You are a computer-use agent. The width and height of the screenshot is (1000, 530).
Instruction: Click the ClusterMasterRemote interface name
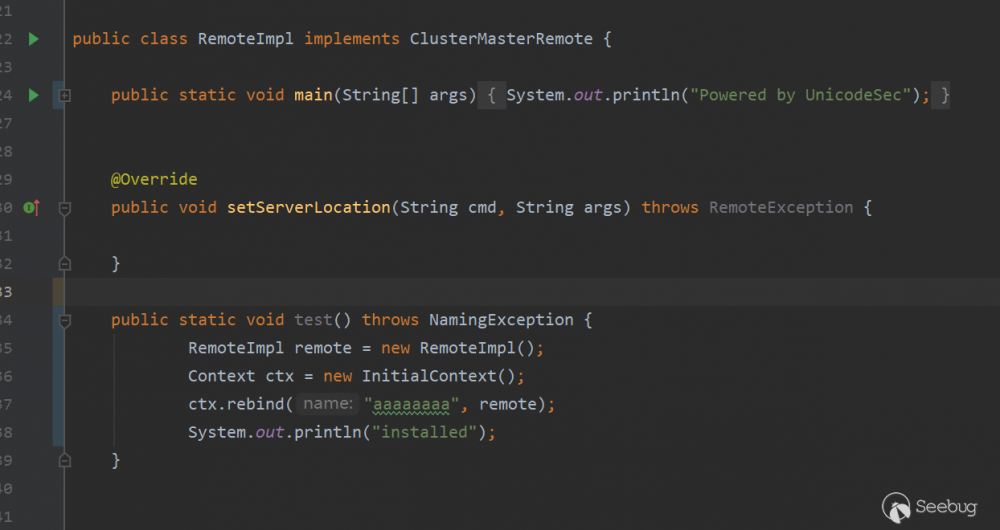pyautogui.click(x=501, y=39)
